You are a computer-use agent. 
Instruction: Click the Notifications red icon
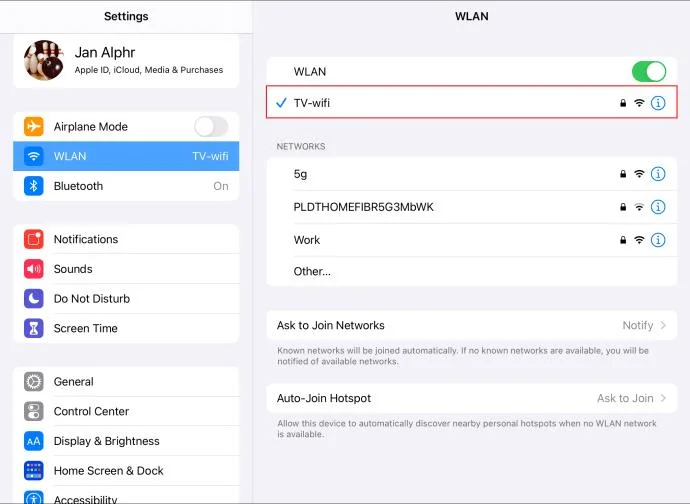click(34, 239)
